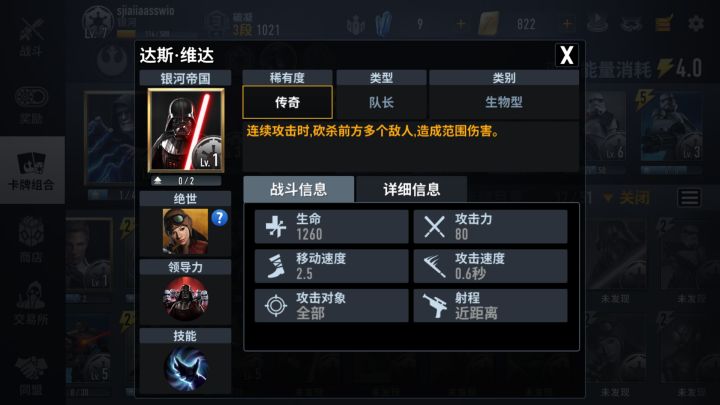Select the lightning skill icon under 技能
Viewport: 720px width, 405px height.
point(186,368)
